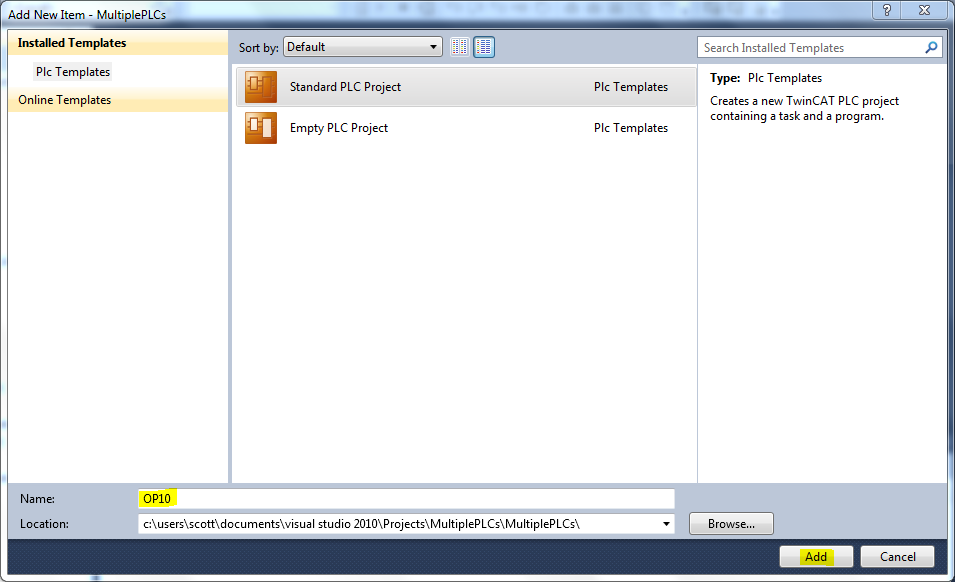Open the Sort by Default dropdown
The image size is (955, 582).
pos(363,47)
